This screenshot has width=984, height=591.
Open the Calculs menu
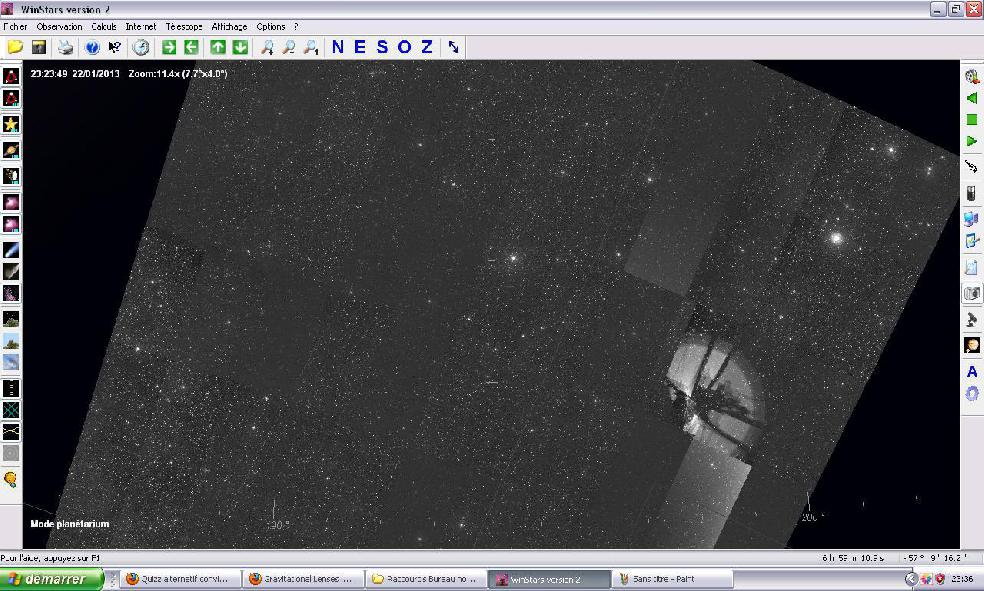click(104, 26)
